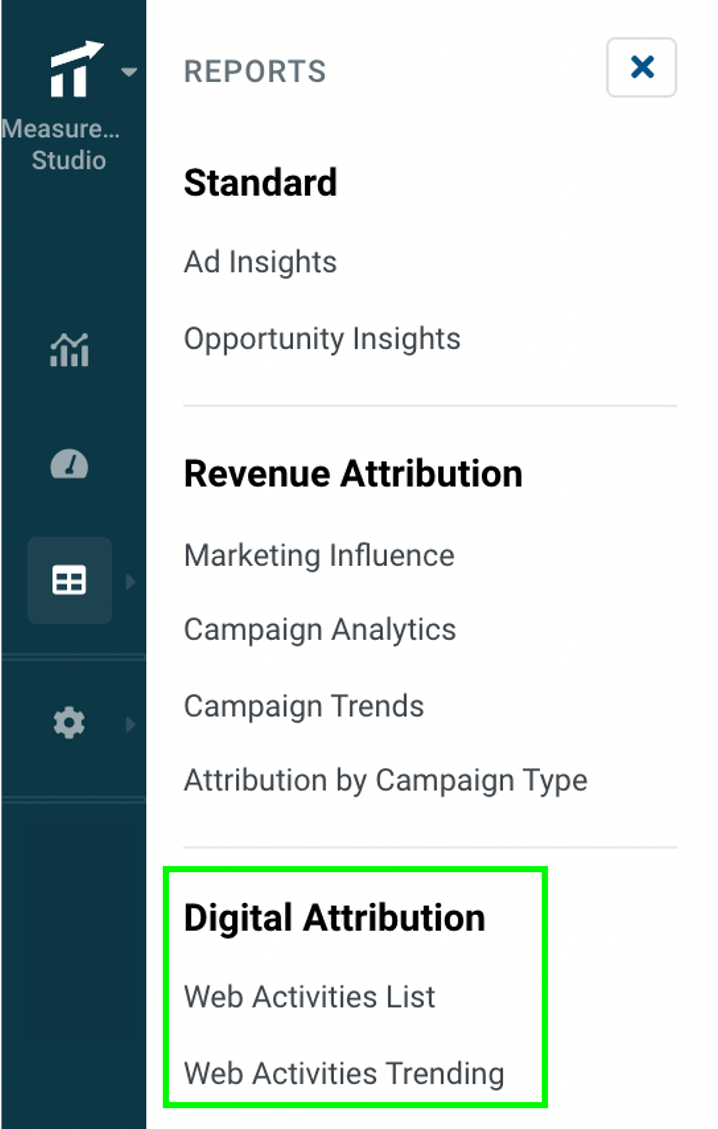This screenshot has height=1129, width=718.
Task: Go to Campaign Analytics report
Action: (x=320, y=630)
